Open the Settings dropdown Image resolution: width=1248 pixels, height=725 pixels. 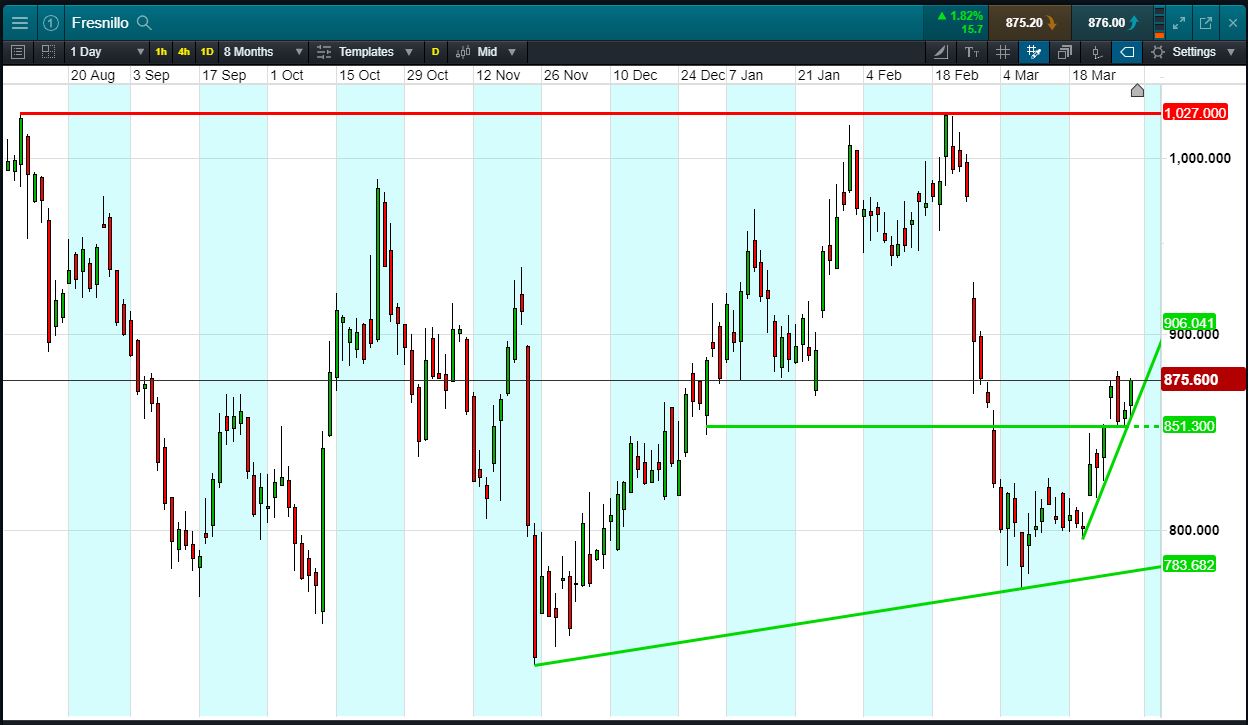(1193, 51)
